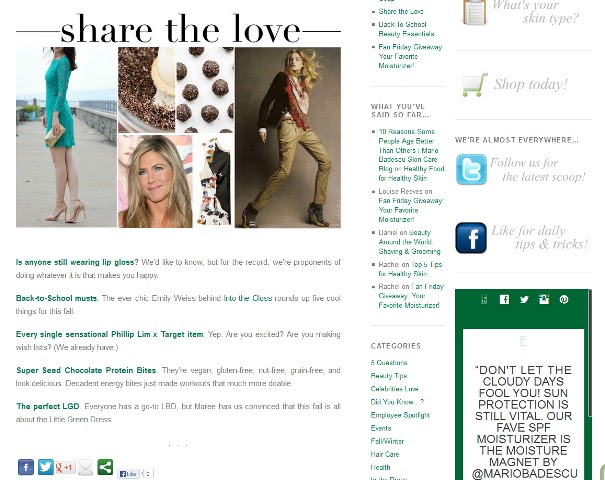605x480 pixels.
Task: Click Twitter icon in green widget header
Action: pos(524,299)
